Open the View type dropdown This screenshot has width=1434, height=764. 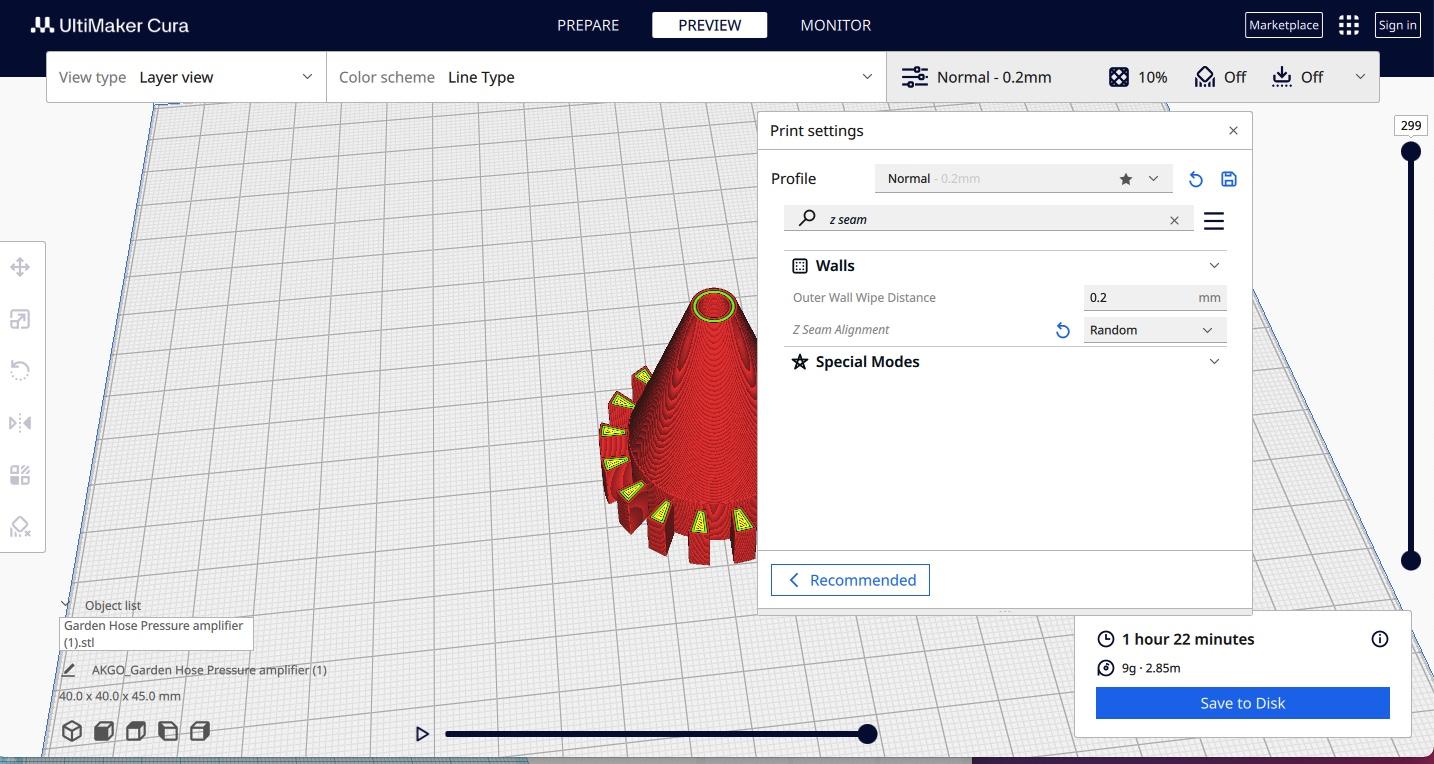186,77
